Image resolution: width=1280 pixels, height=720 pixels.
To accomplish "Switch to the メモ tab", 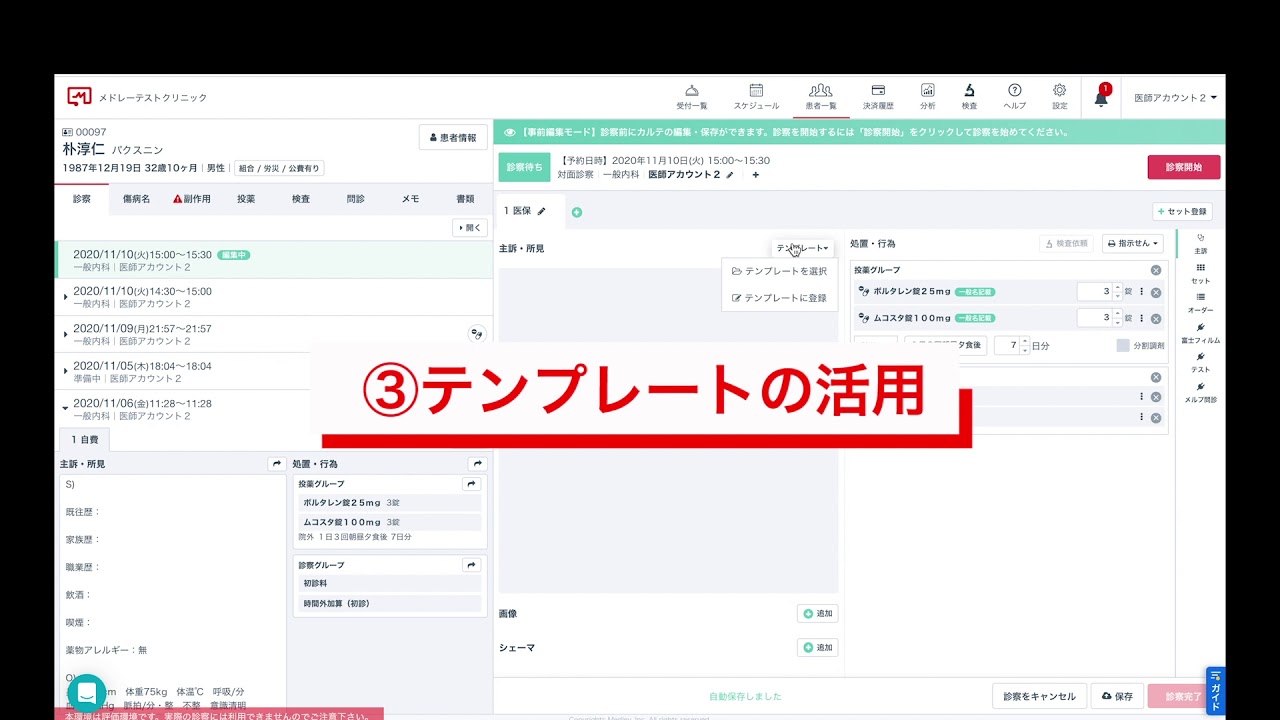I will tap(410, 199).
